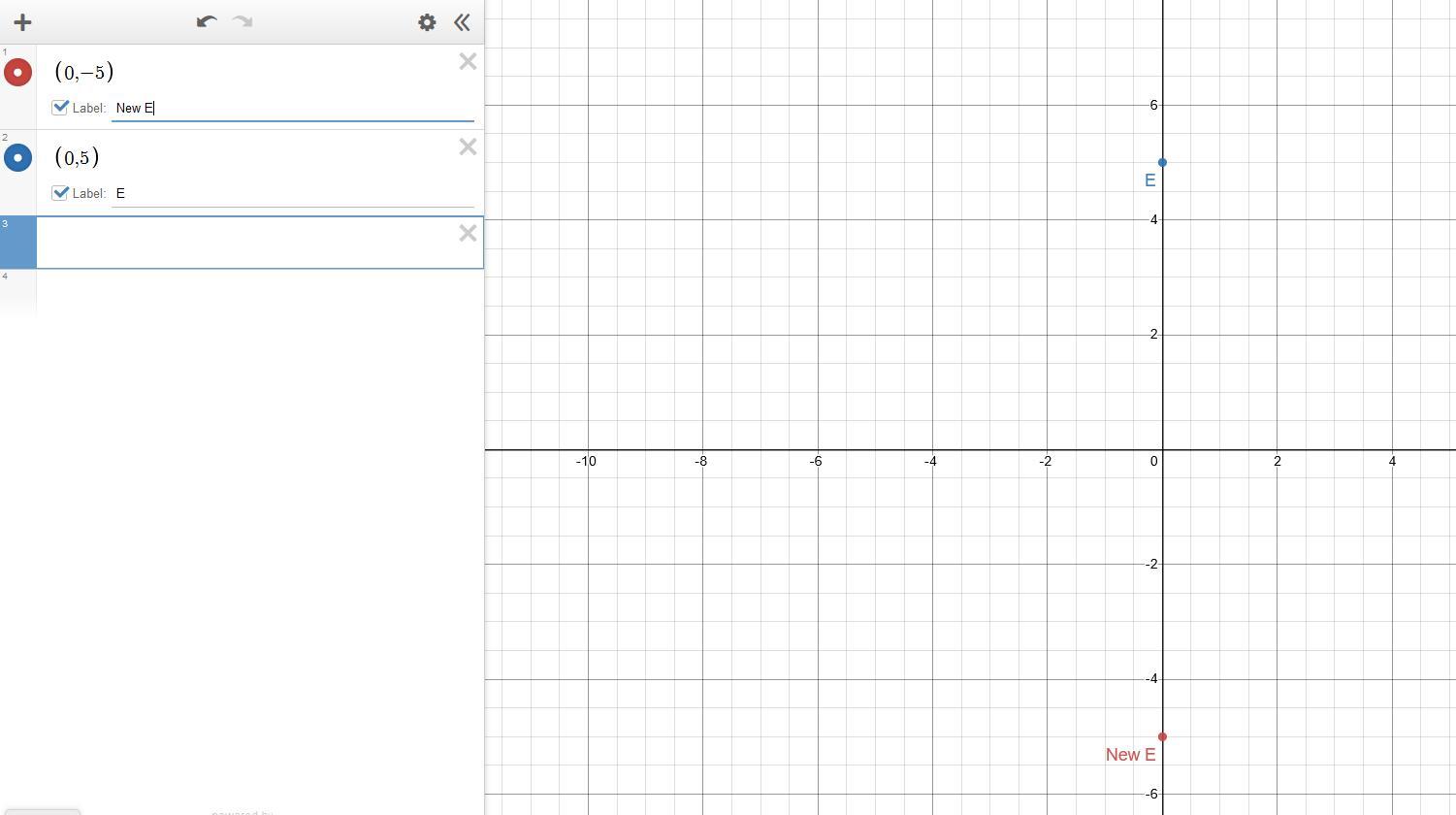Open the Add Item plus menu
The image size is (1456, 815).
22,21
